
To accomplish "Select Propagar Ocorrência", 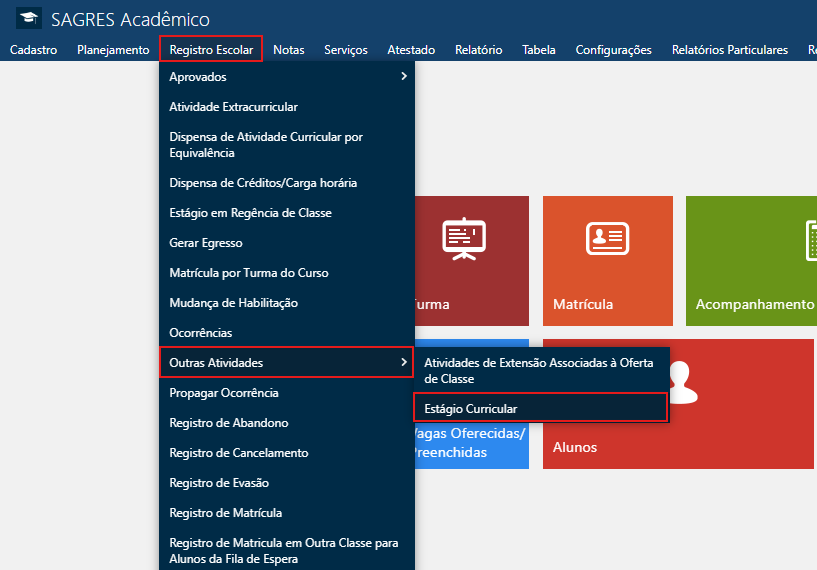I will coord(287,393).
